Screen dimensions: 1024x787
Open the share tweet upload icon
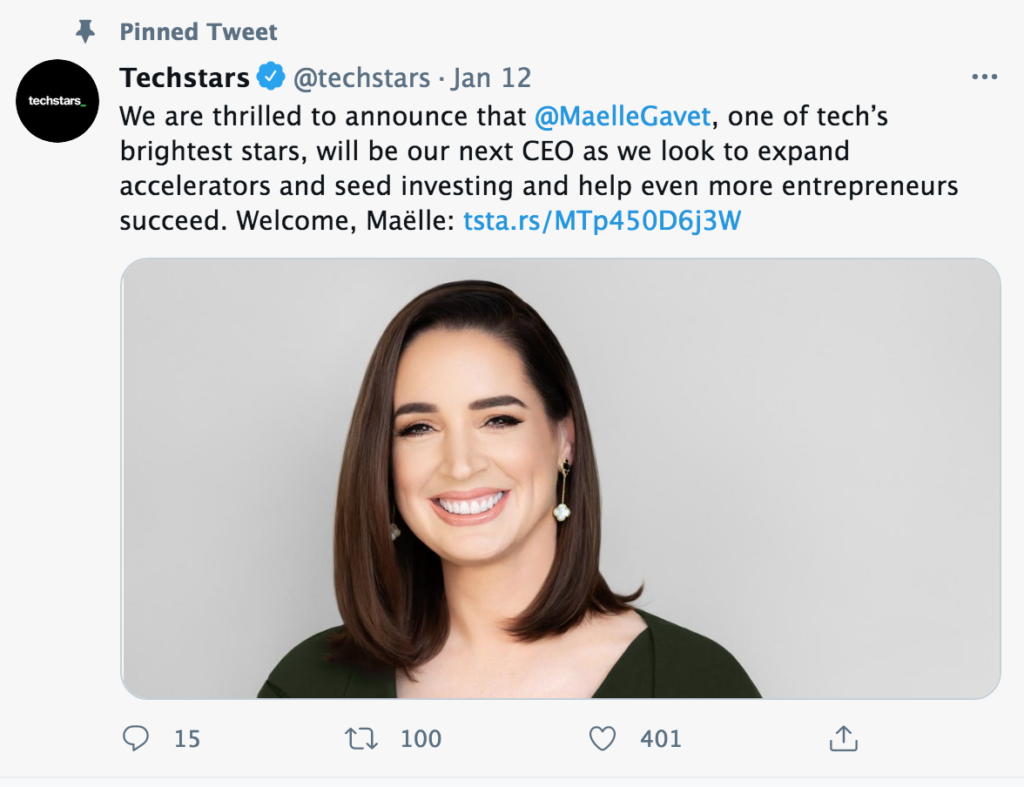tap(843, 739)
